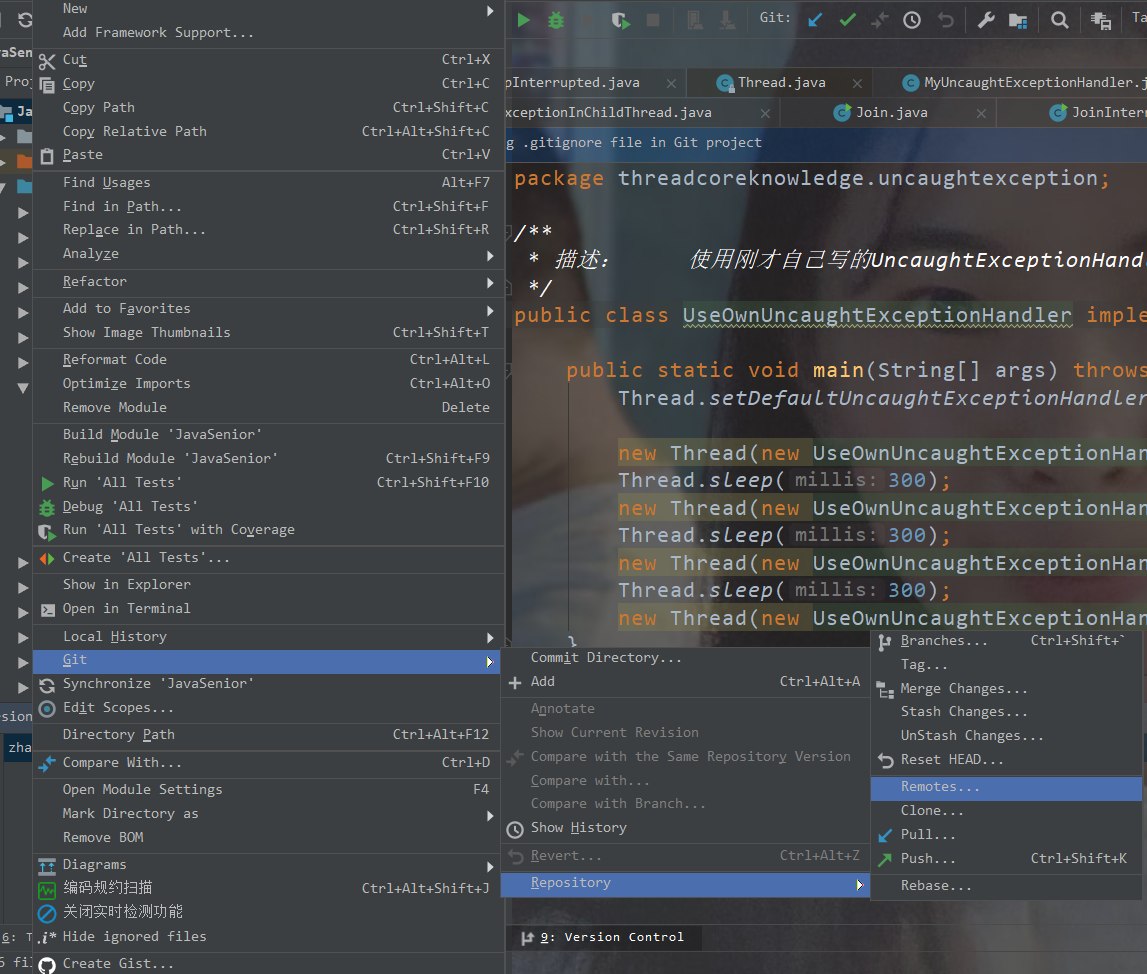Click Commit Directory... in the Git menu
Image resolution: width=1147 pixels, height=974 pixels.
click(606, 658)
